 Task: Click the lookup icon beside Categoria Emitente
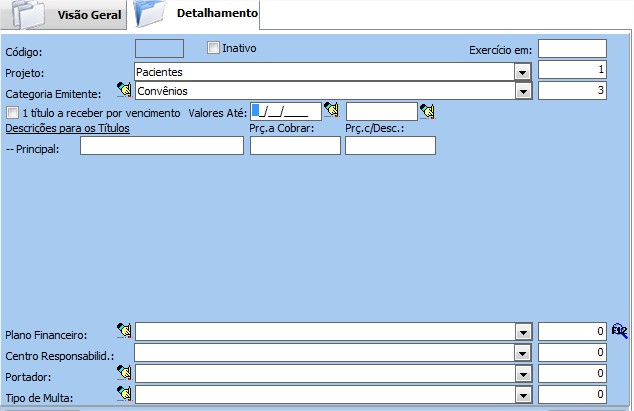pyautogui.click(x=124, y=90)
